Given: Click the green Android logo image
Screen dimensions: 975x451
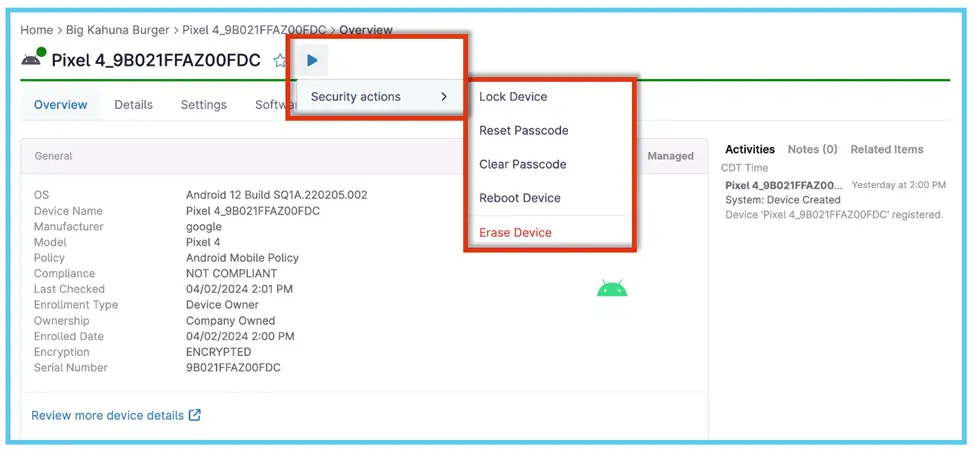Looking at the screenshot, I should [612, 288].
